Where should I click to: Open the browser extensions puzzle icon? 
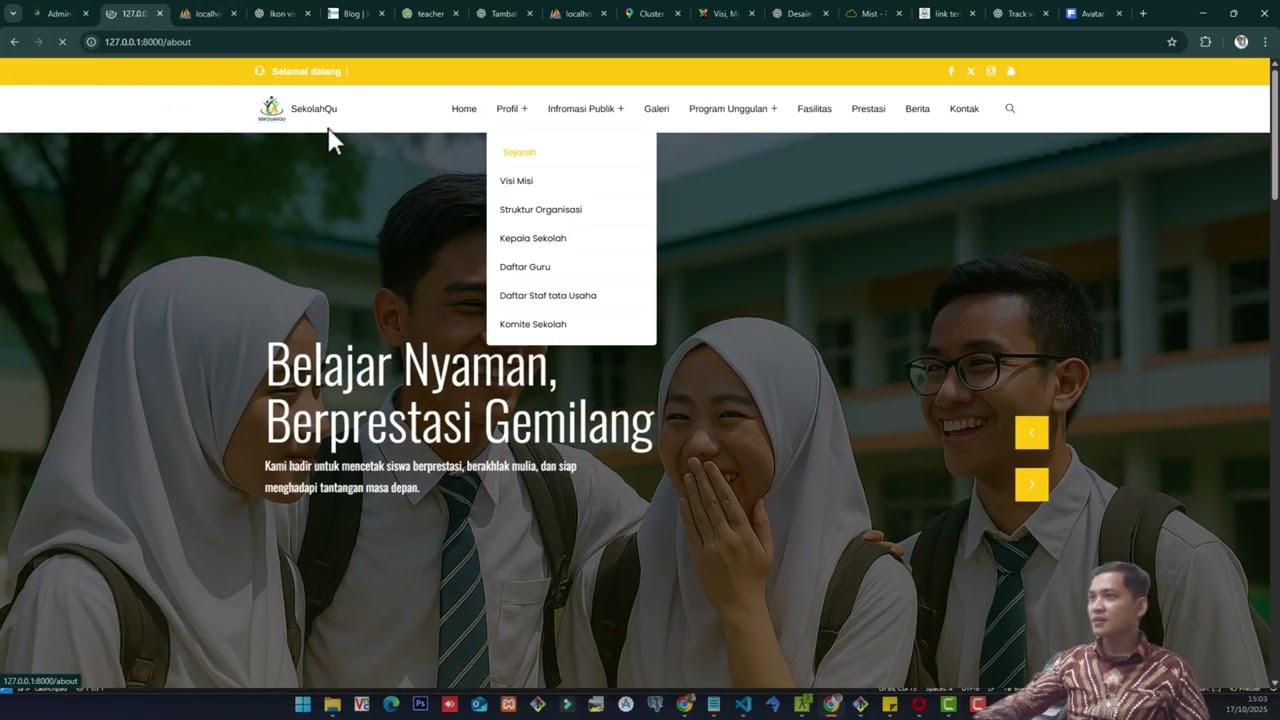point(1205,42)
